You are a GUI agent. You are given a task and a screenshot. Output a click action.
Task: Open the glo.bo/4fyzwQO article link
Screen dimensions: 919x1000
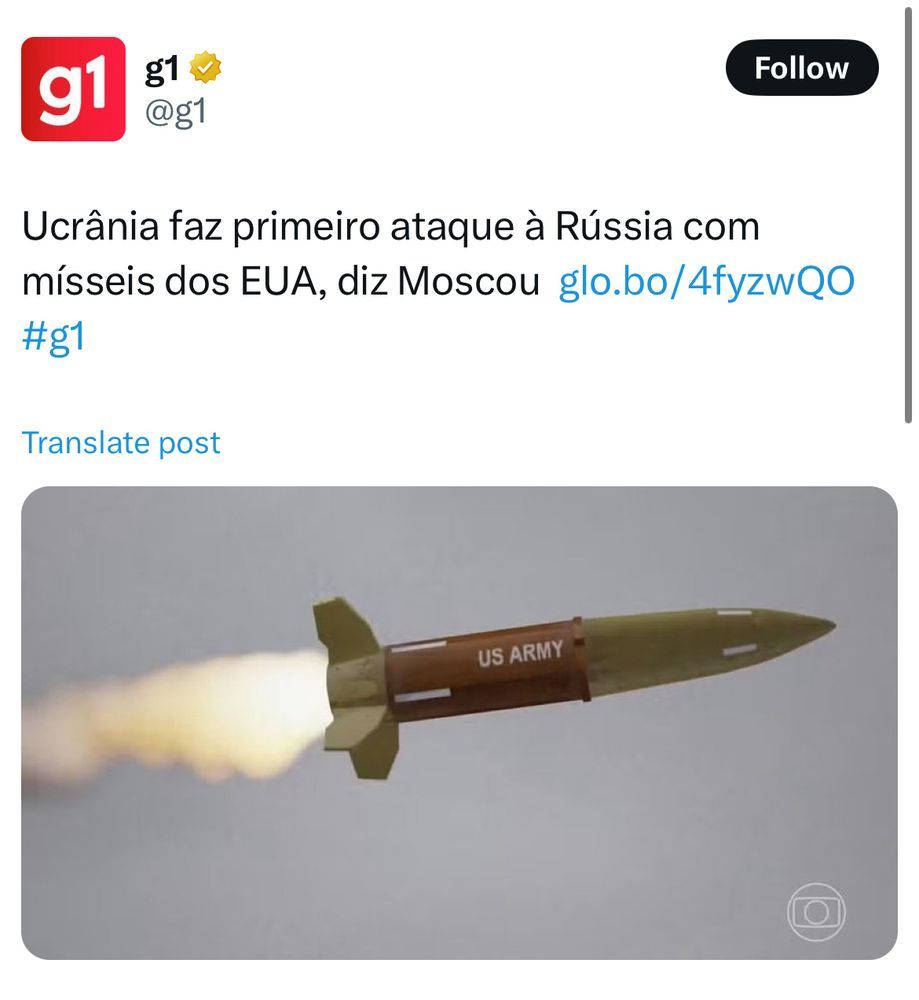707,281
